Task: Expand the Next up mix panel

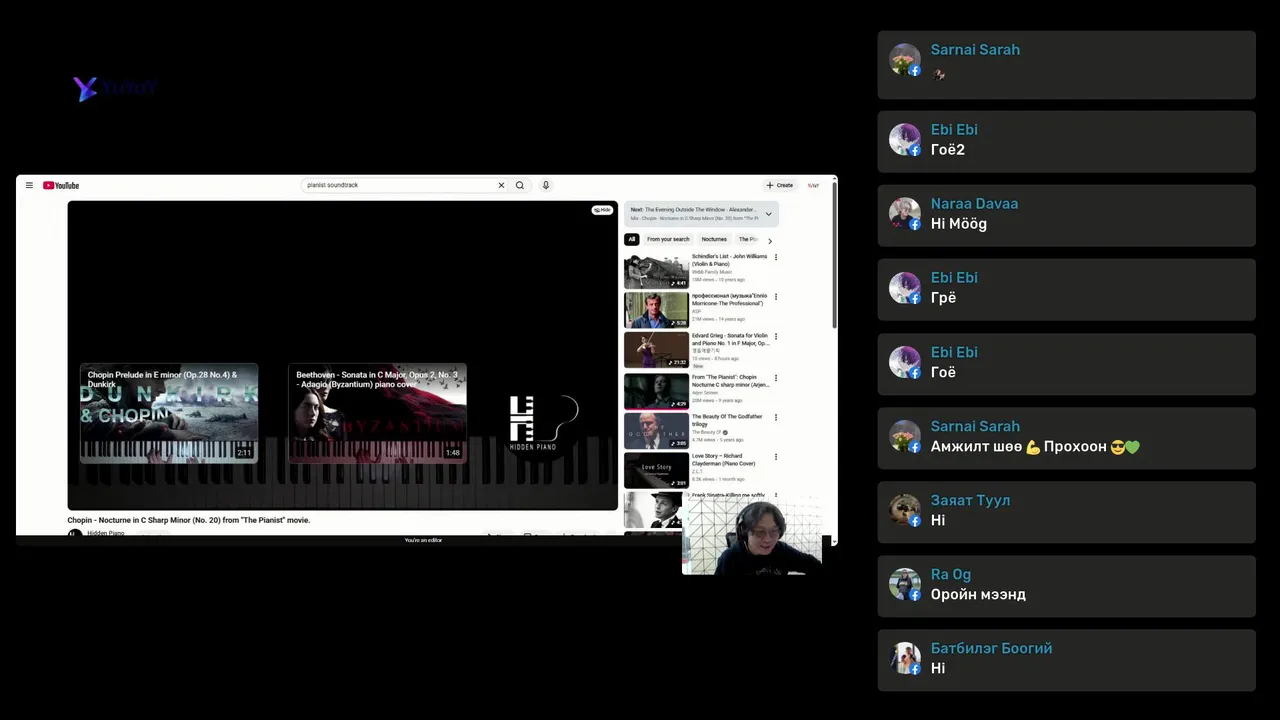Action: point(769,214)
